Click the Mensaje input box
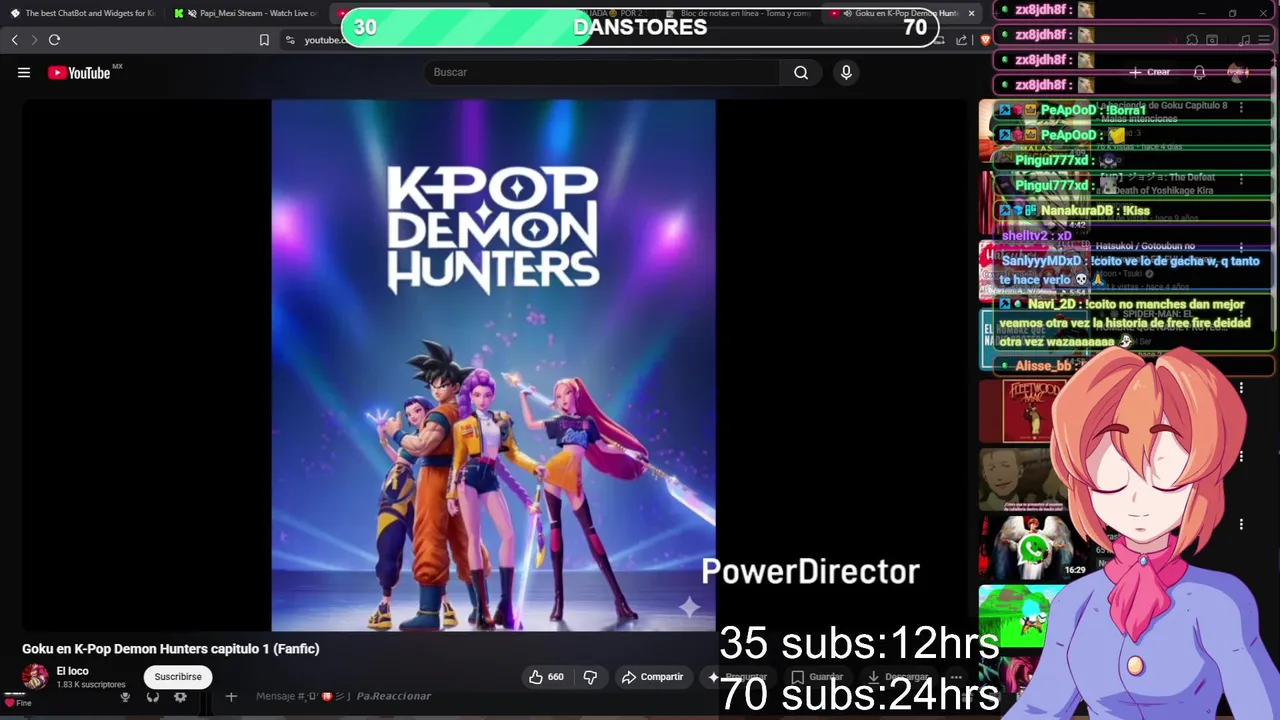 click(344, 696)
